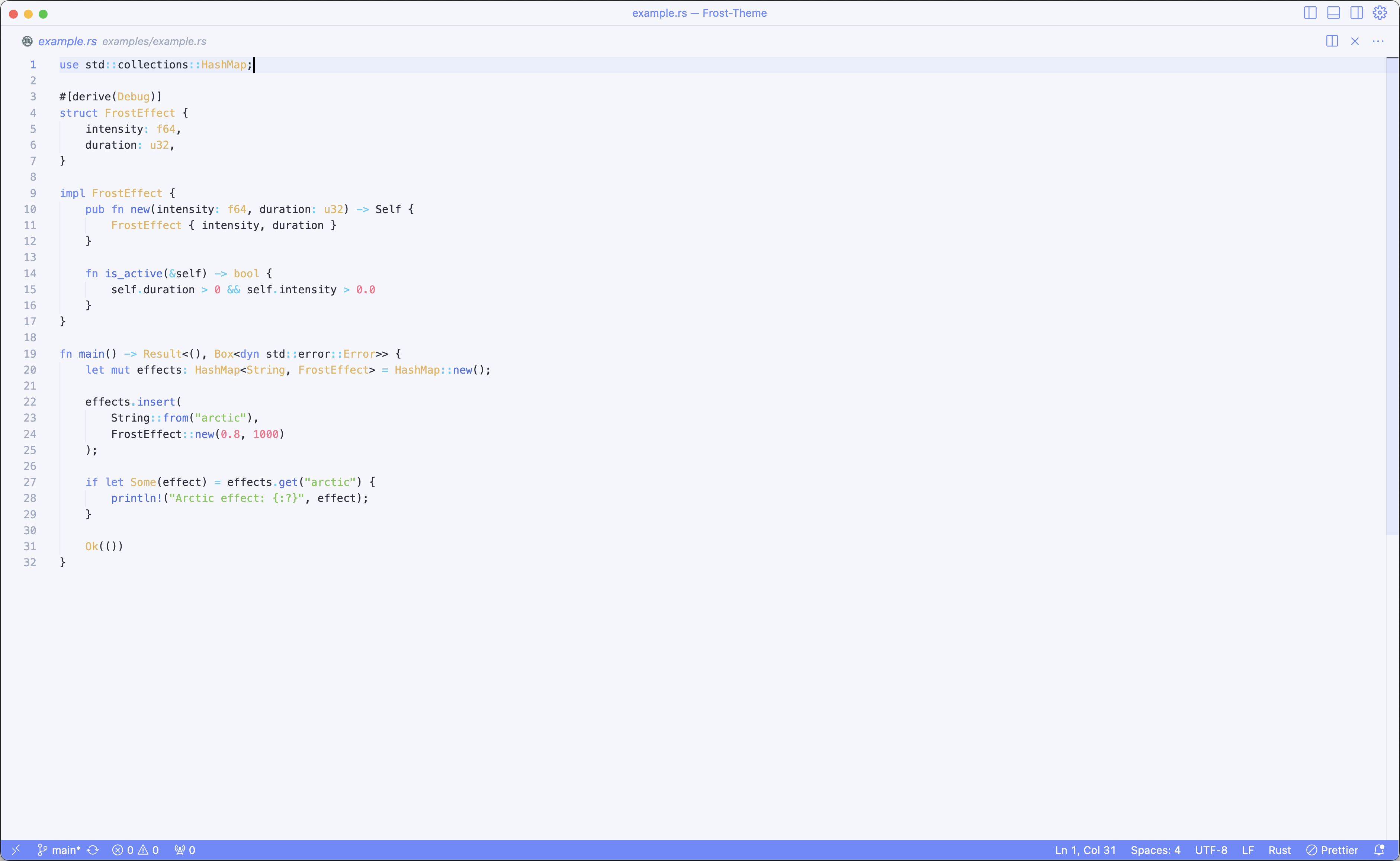Click the Ln 1, Col 31 indicator

point(1085,849)
